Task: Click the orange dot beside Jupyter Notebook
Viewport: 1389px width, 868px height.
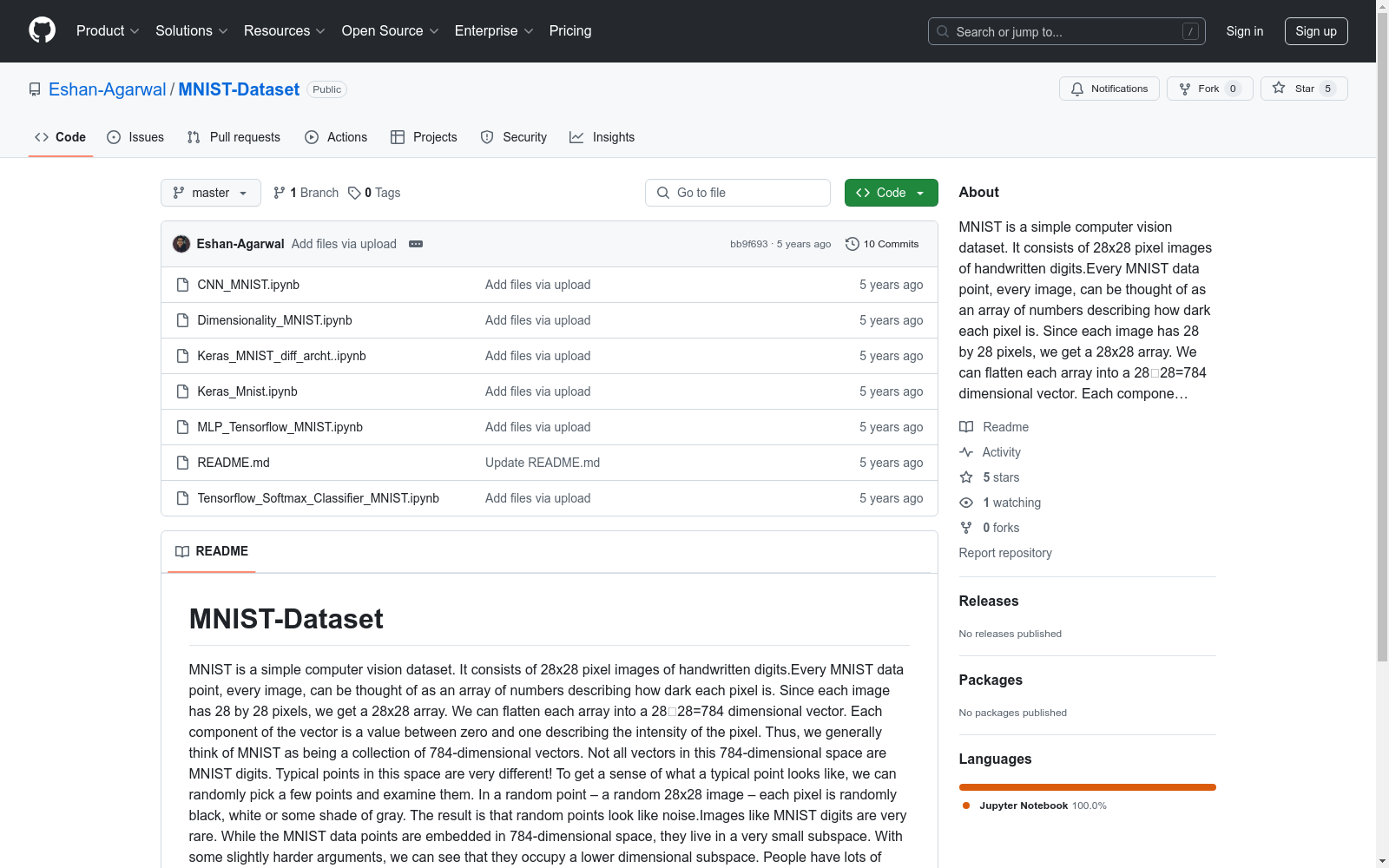Action: point(966,806)
